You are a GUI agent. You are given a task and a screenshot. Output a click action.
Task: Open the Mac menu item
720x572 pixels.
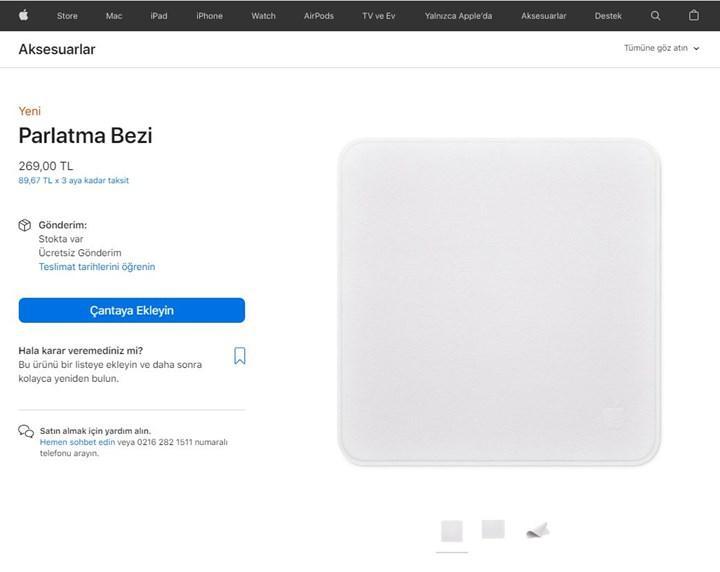pyautogui.click(x=114, y=16)
